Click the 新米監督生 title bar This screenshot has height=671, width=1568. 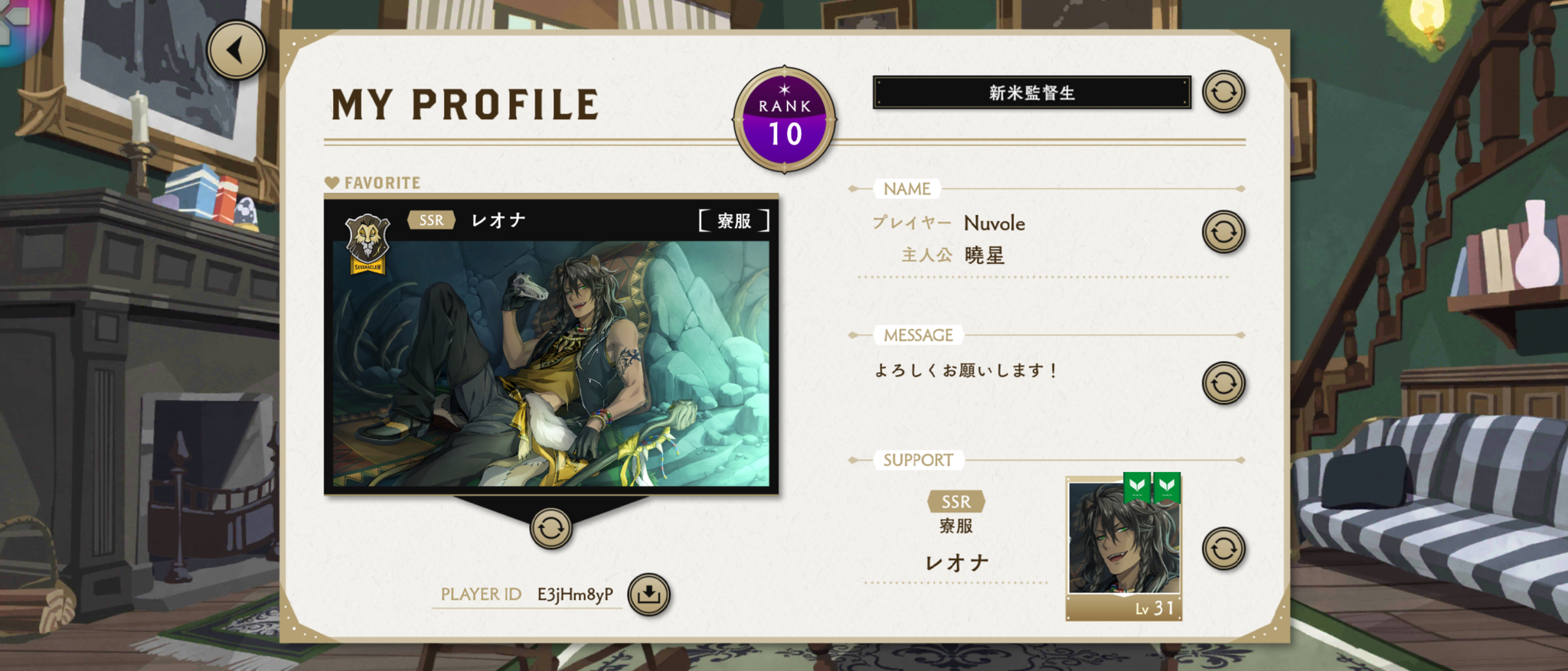[x=1031, y=93]
